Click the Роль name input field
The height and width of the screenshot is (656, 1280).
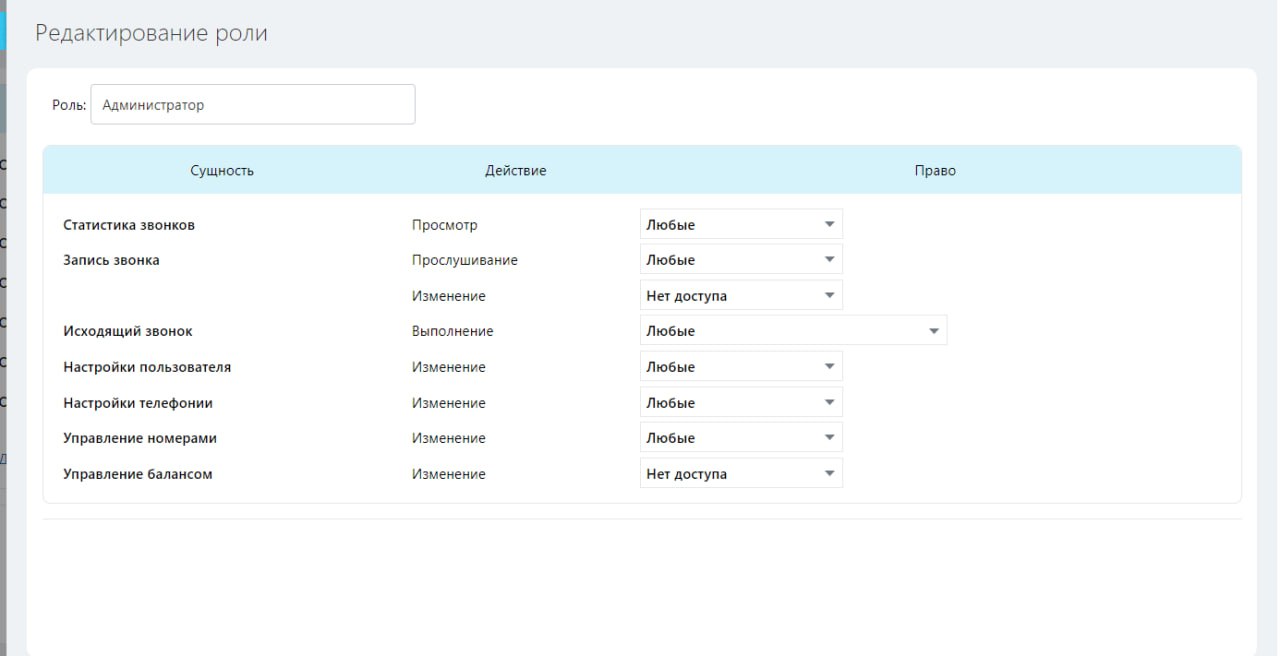252,105
